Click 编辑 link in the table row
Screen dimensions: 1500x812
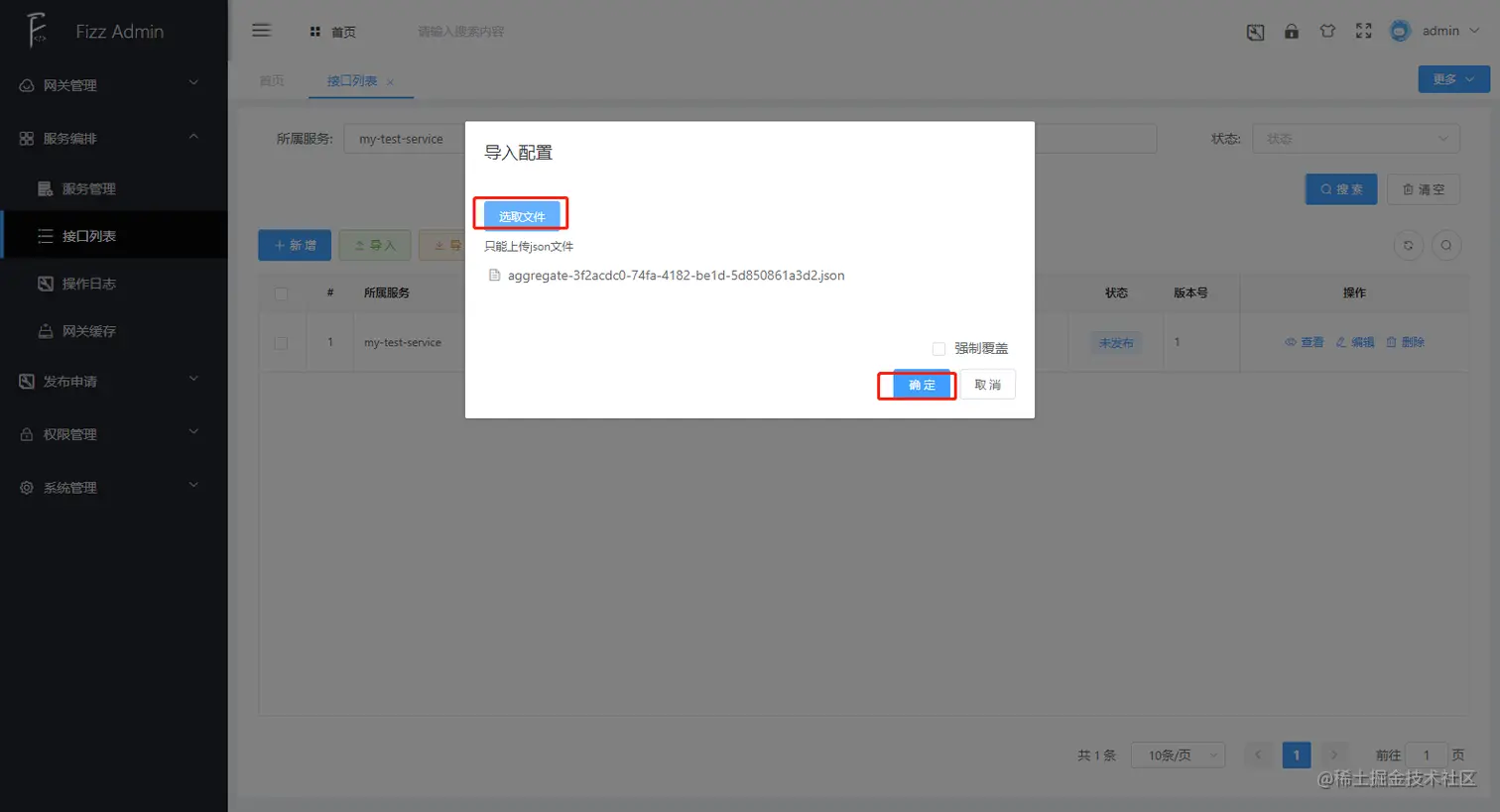(x=1355, y=342)
